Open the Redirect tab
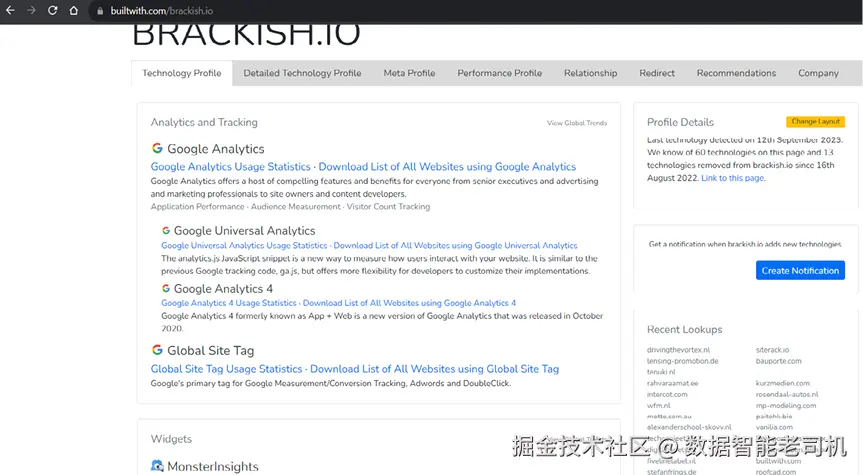This screenshot has height=475, width=863. (x=657, y=73)
